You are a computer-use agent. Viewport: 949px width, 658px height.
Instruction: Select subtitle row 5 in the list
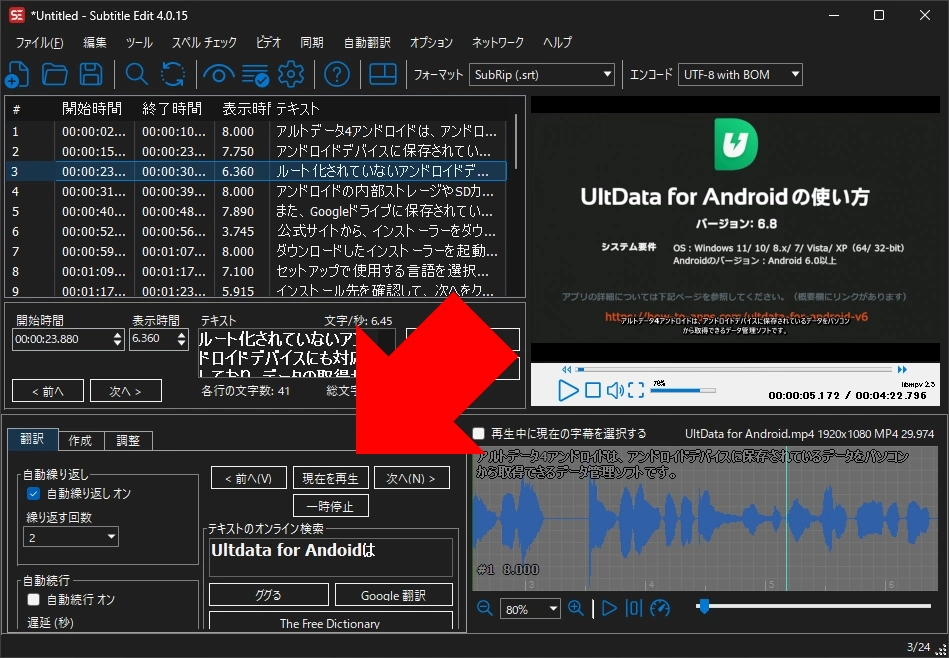(x=255, y=211)
